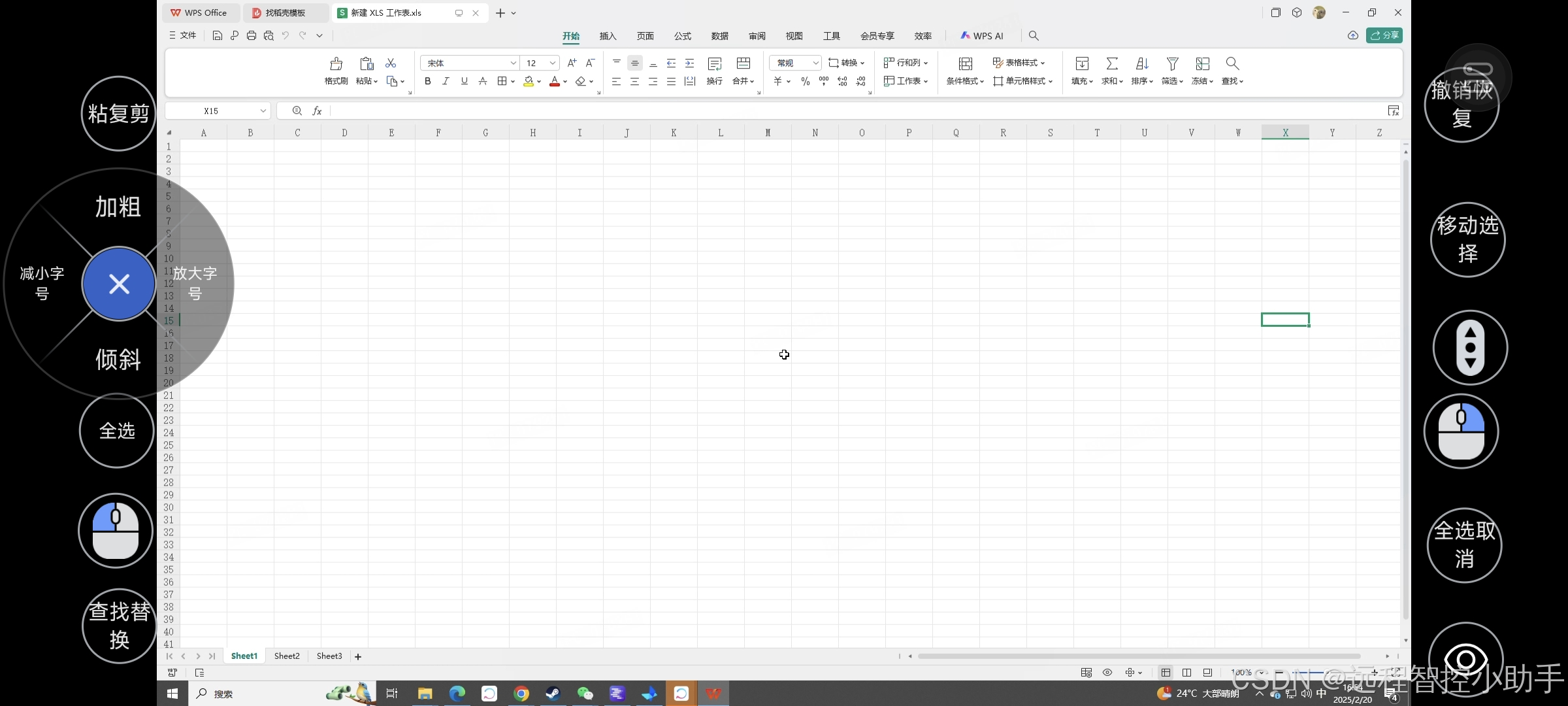Click the 全选 overlay button
Viewport: 1568px width, 706px height.
point(117,431)
